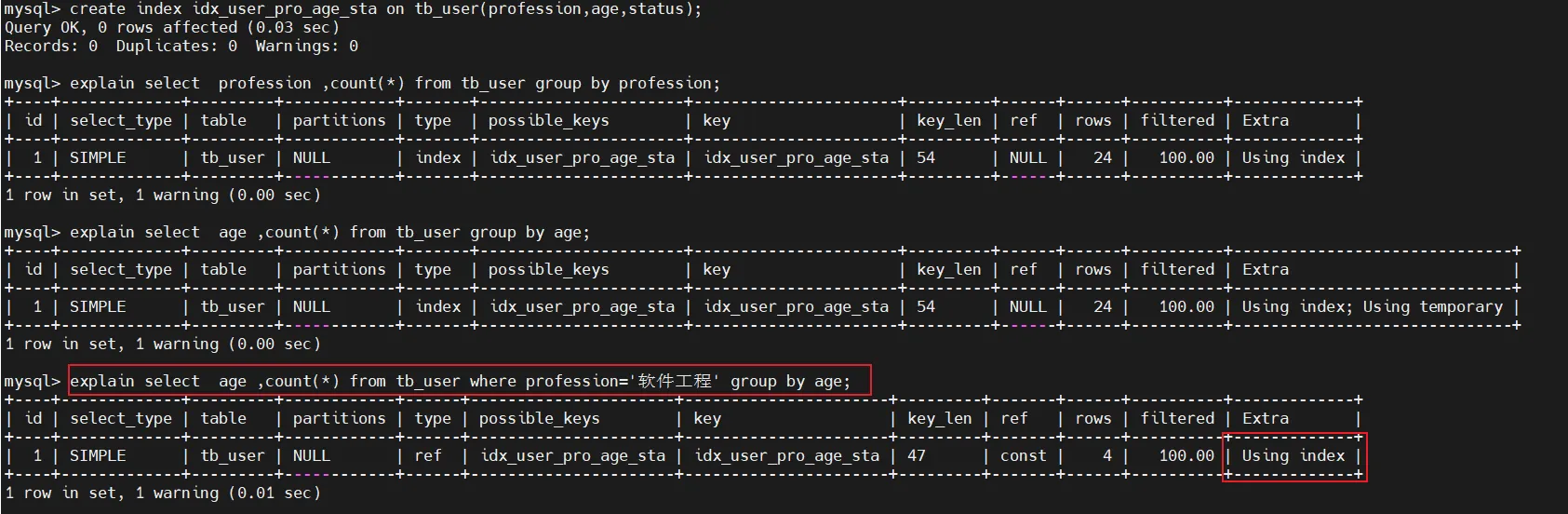Click 'Using index' in the first result table
1568x514 pixels.
point(1293,158)
